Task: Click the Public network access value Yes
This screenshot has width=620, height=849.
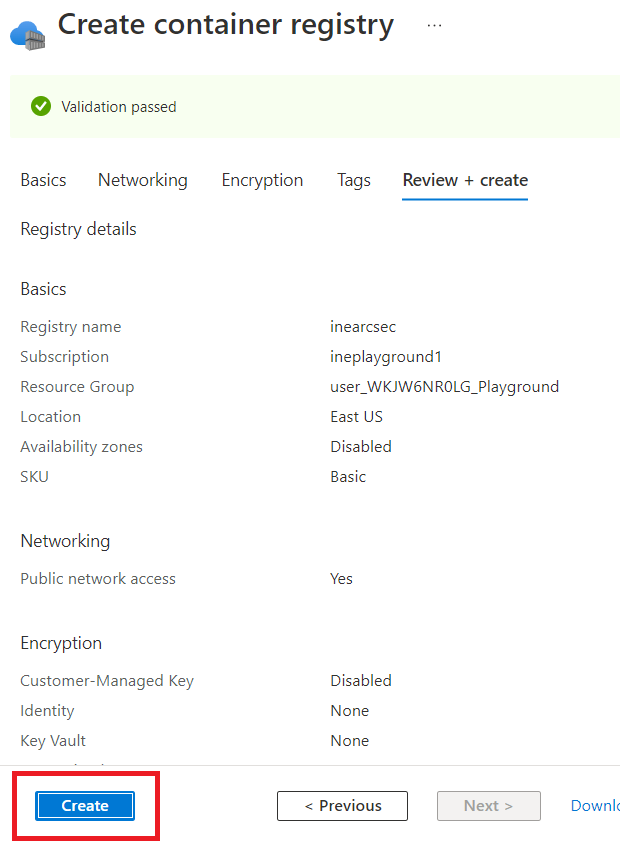Action: (x=341, y=579)
